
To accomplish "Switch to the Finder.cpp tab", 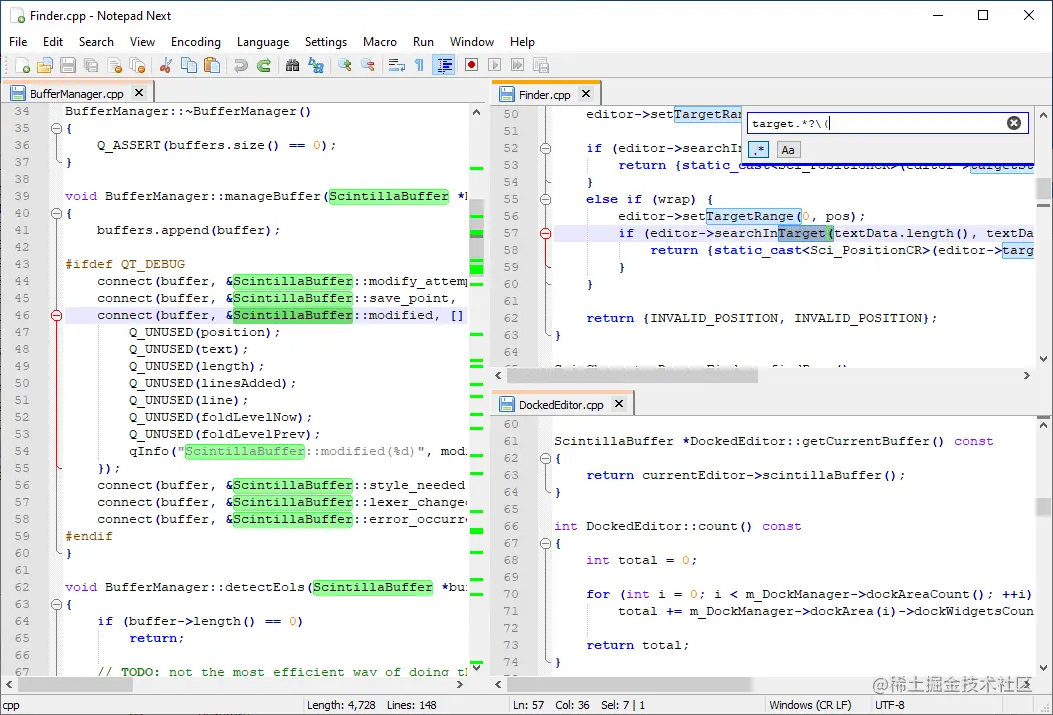I will tap(544, 95).
